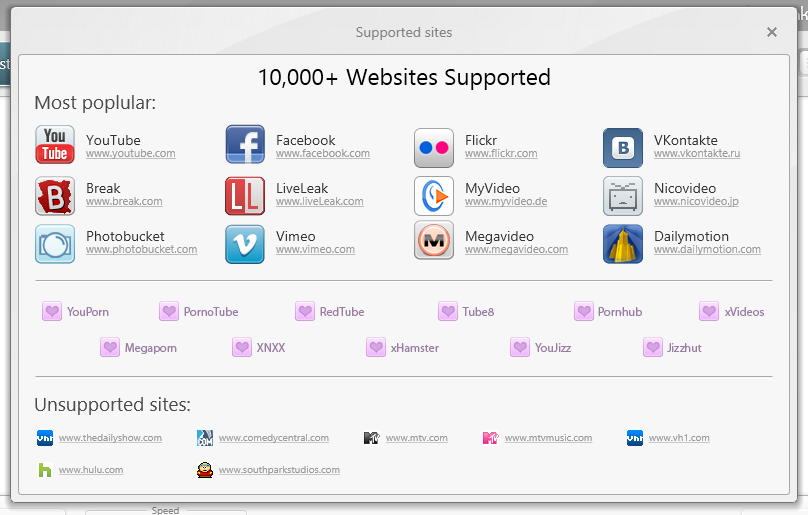The height and width of the screenshot is (515, 808).
Task: Open the www.mtv.com link
Action: click(x=417, y=438)
